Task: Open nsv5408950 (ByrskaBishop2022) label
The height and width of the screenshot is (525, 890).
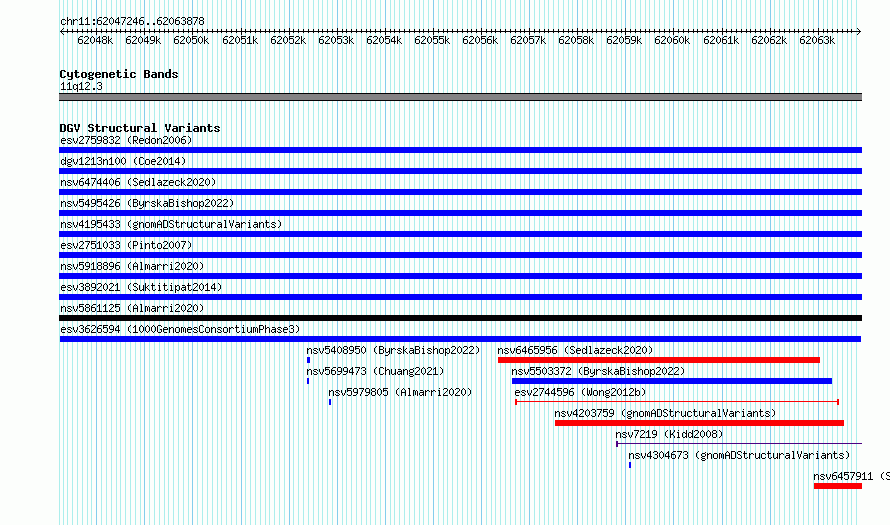Action: pyautogui.click(x=393, y=350)
